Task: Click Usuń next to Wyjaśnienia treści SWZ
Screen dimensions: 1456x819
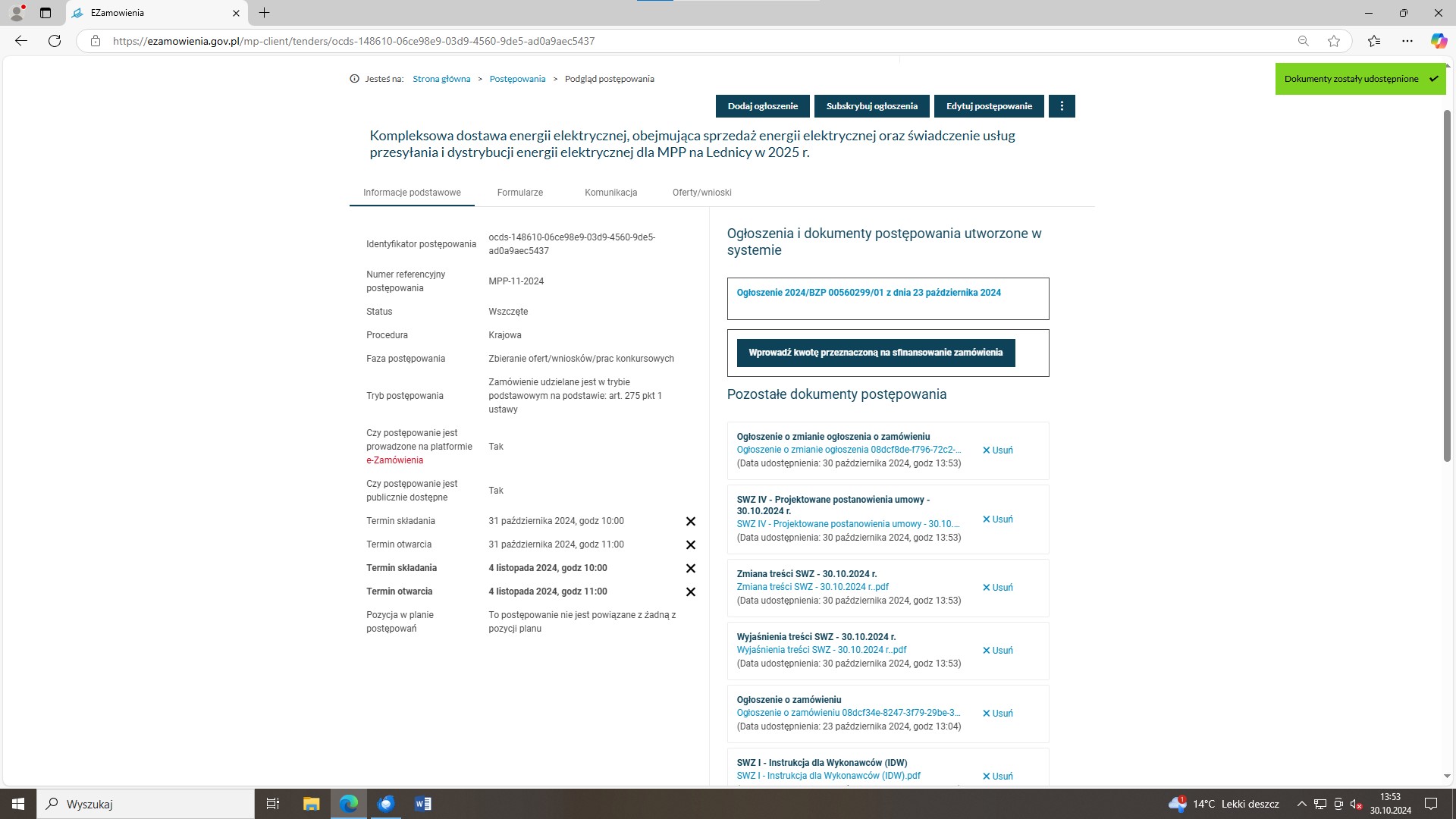Action: tap(997, 651)
